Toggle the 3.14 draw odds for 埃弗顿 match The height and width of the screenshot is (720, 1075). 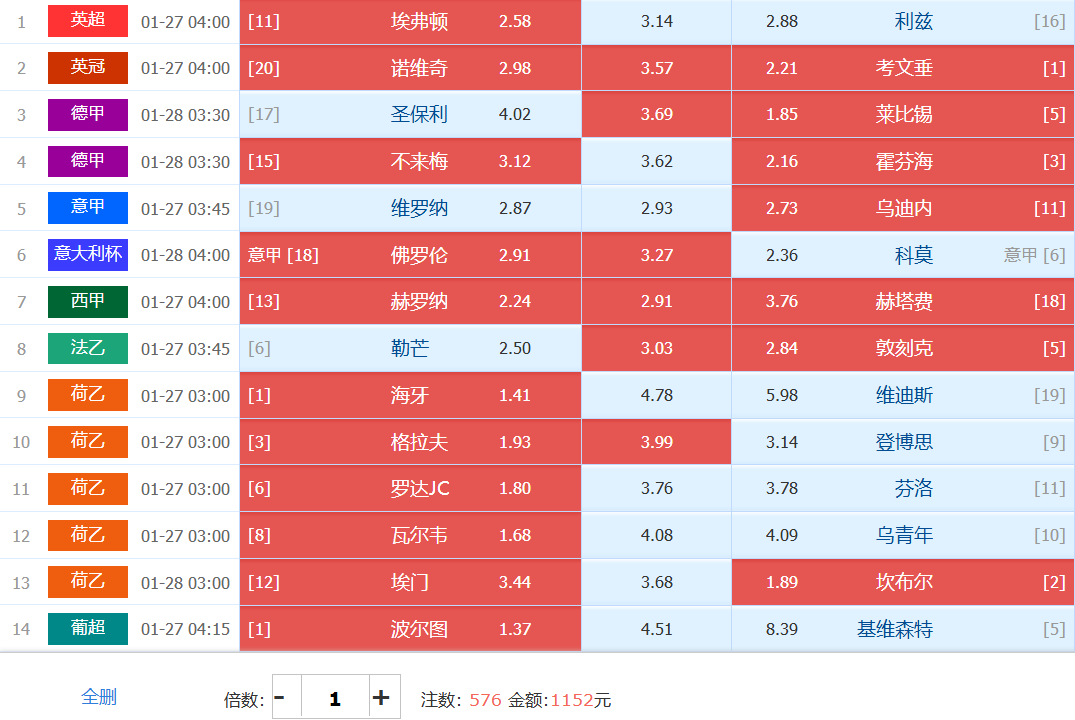pos(656,21)
